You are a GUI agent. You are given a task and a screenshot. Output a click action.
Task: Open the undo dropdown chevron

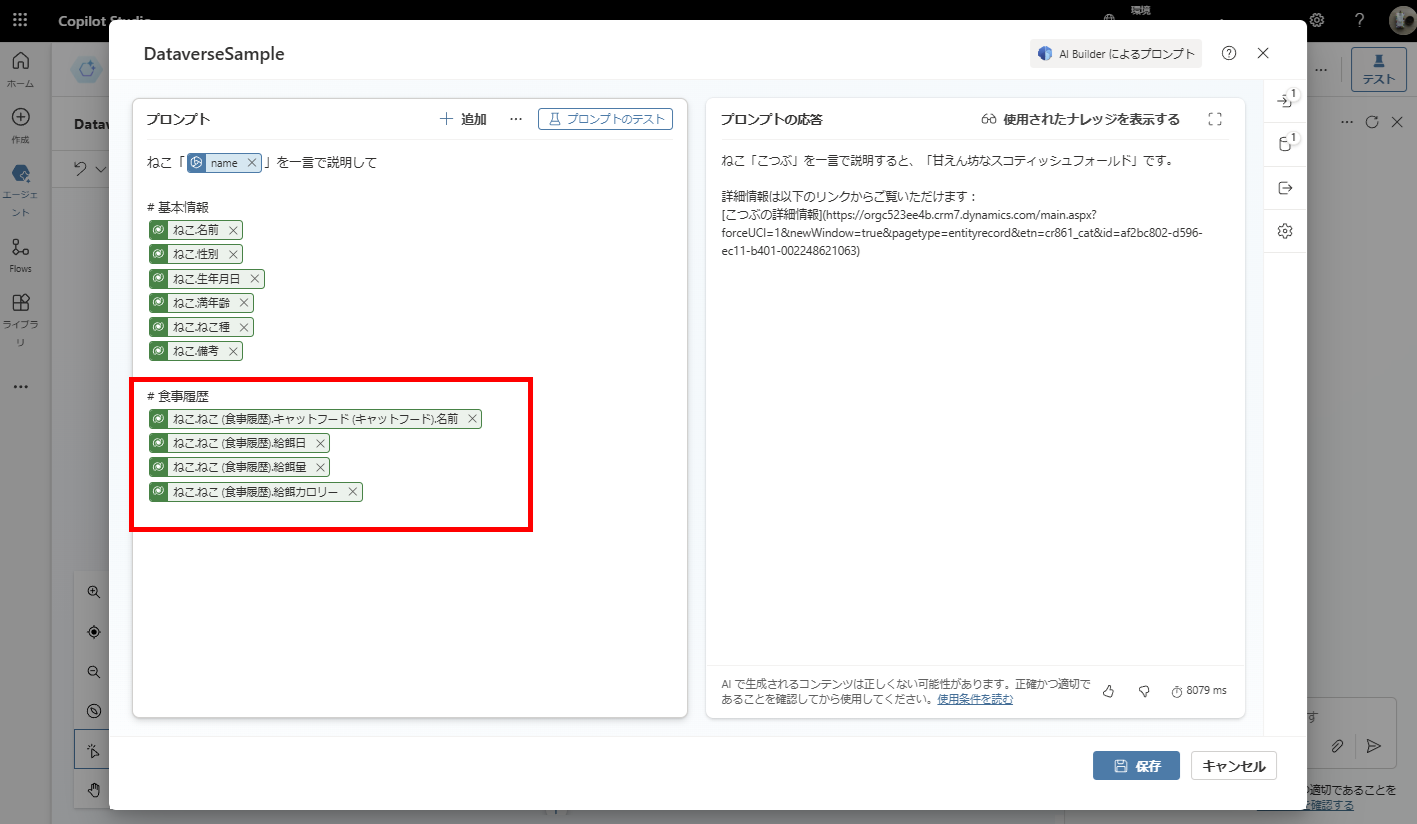pyautogui.click(x=103, y=168)
